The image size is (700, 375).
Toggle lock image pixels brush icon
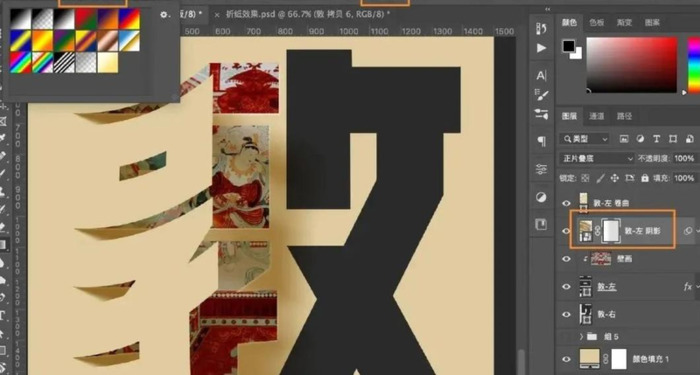600,178
